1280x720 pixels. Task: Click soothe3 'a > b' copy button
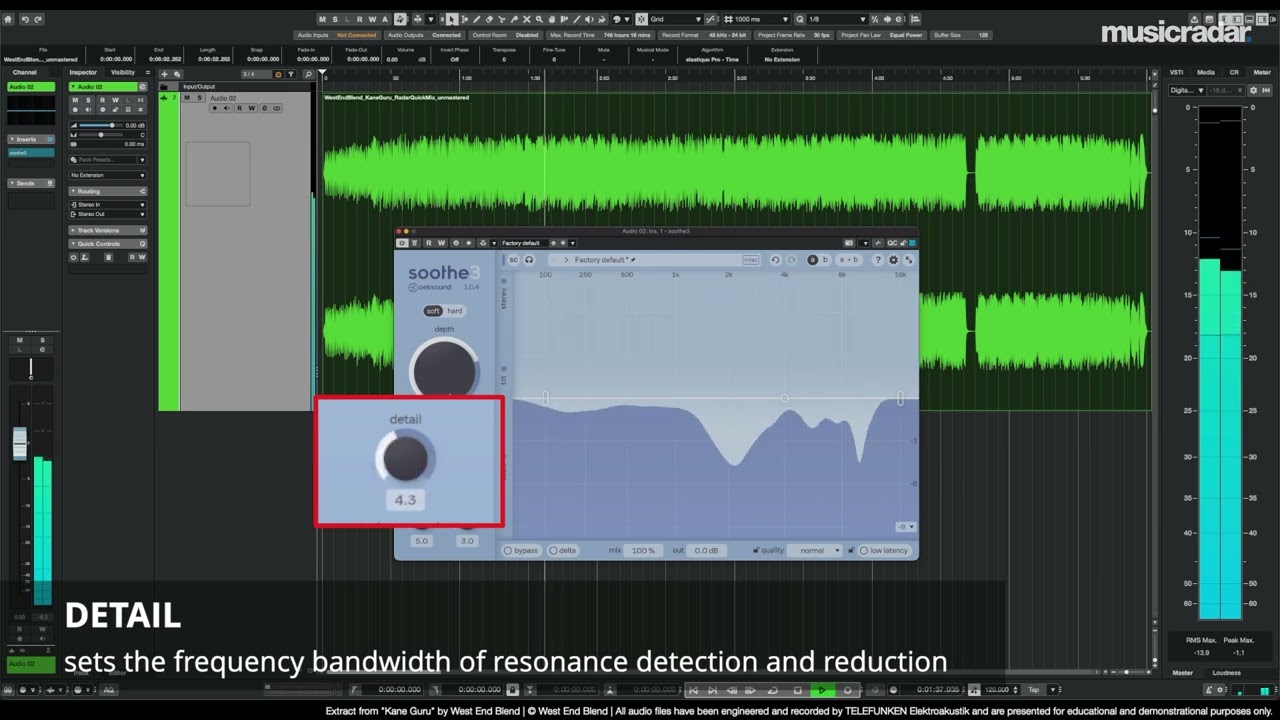point(849,260)
